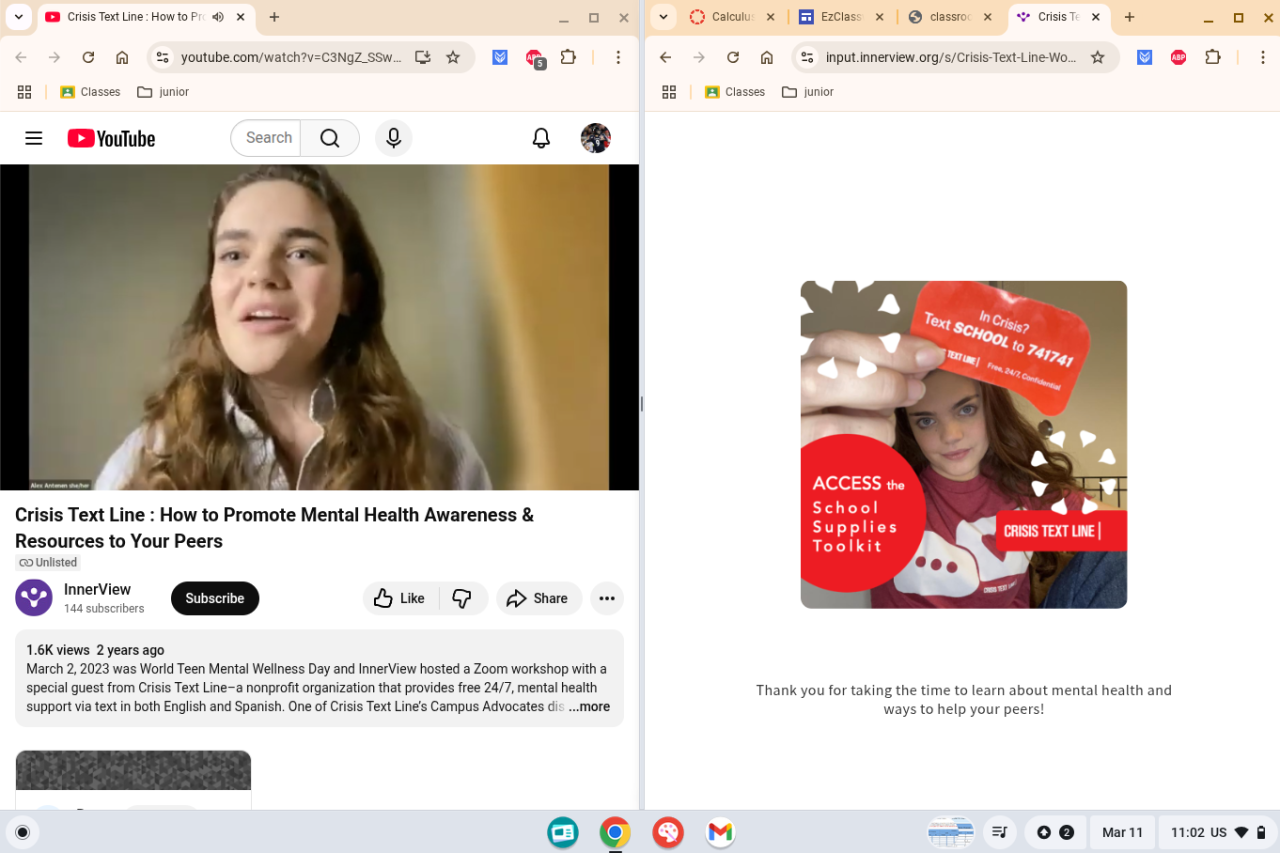Open the InnerView channel name link
Image resolution: width=1280 pixels, height=853 pixels.
coord(97,589)
